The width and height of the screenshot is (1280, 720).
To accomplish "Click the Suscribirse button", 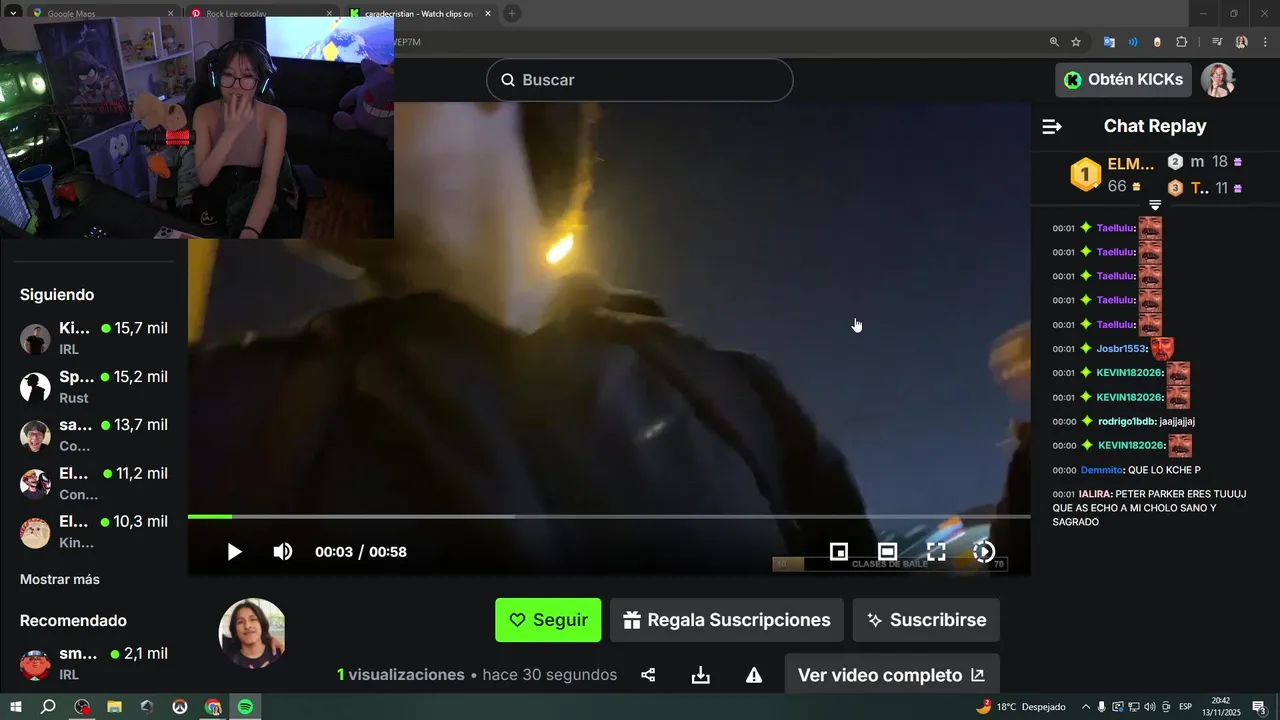I will pos(926,620).
